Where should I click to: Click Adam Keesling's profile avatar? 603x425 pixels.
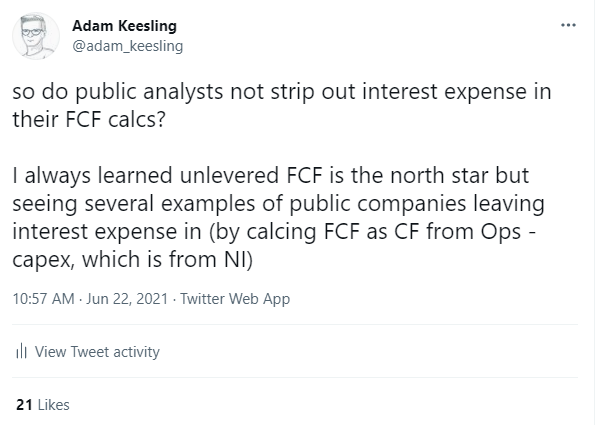coord(37,35)
